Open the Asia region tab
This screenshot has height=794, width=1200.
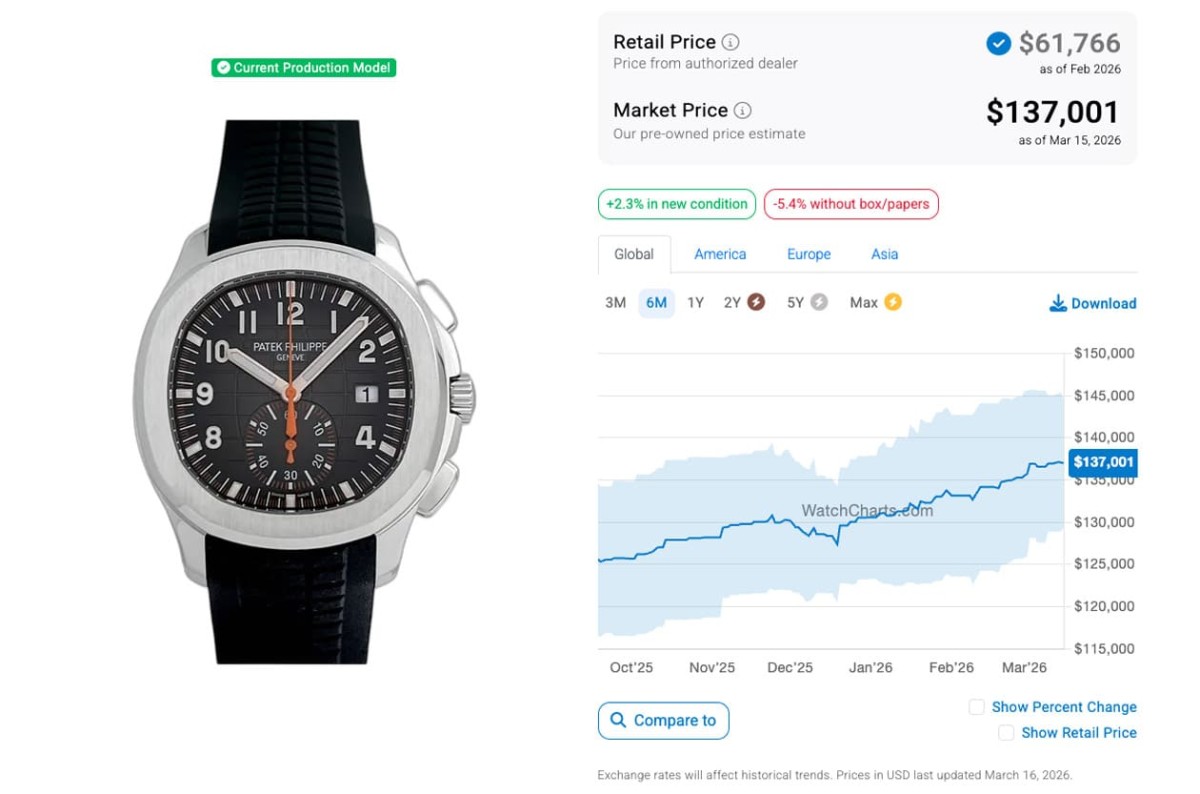click(x=884, y=254)
